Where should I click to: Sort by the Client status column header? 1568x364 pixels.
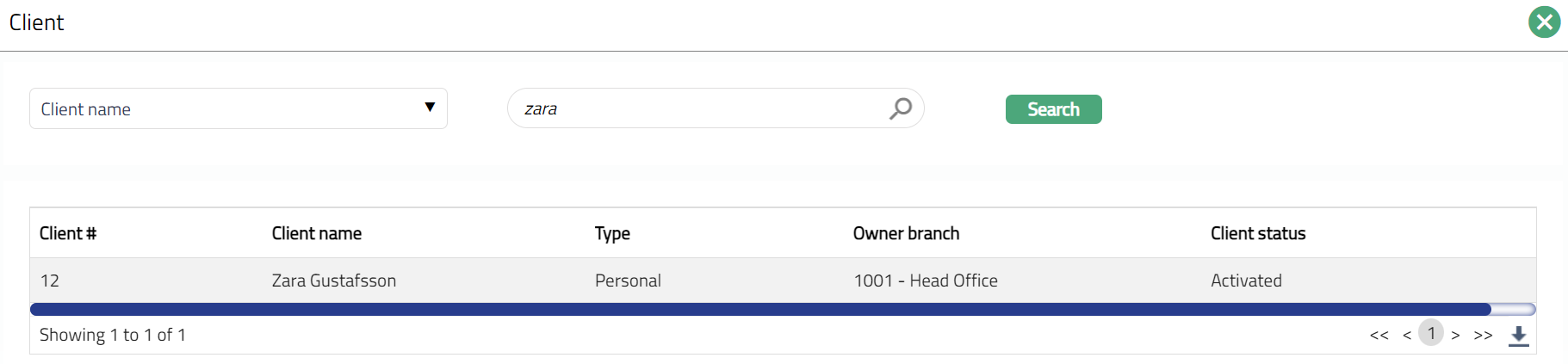click(1258, 233)
